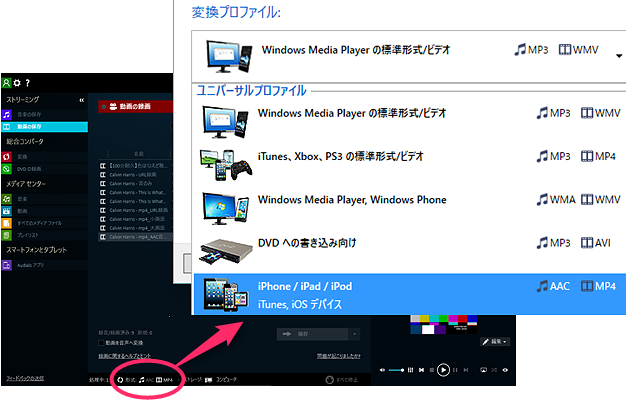The height and width of the screenshot is (402, 626).
Task: Select the first Windows Media Player の標準形式/ビデオ profile
Action: (x=410, y=119)
